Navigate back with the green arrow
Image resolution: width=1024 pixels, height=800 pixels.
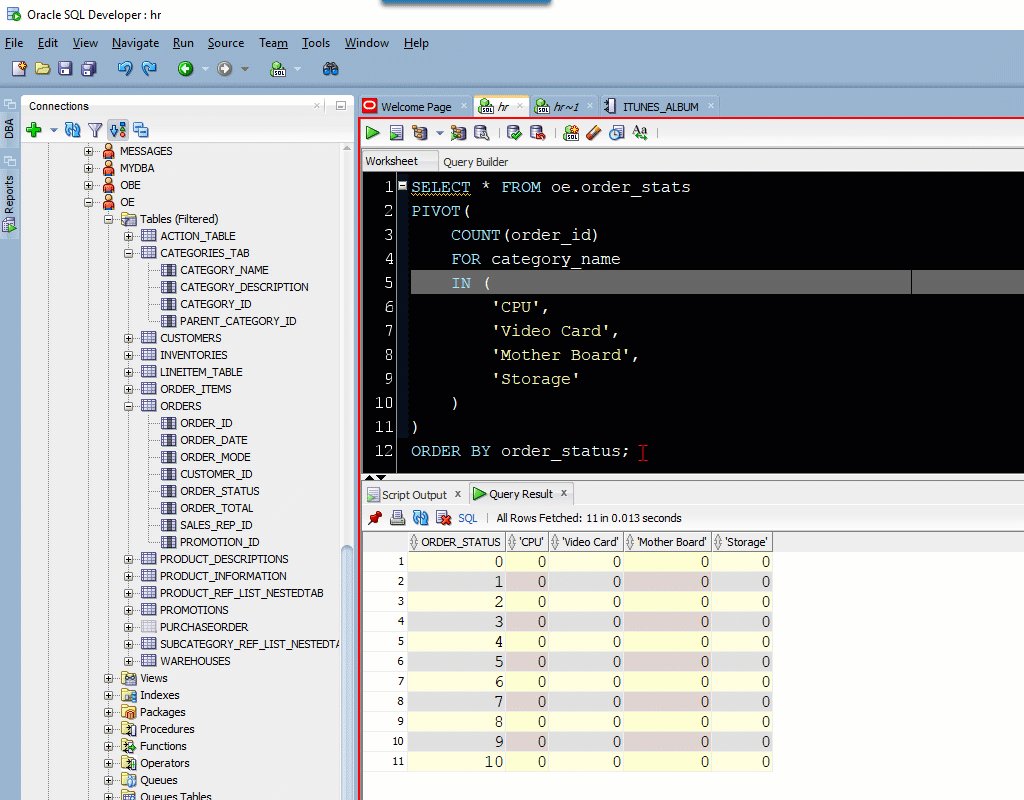(x=185, y=69)
